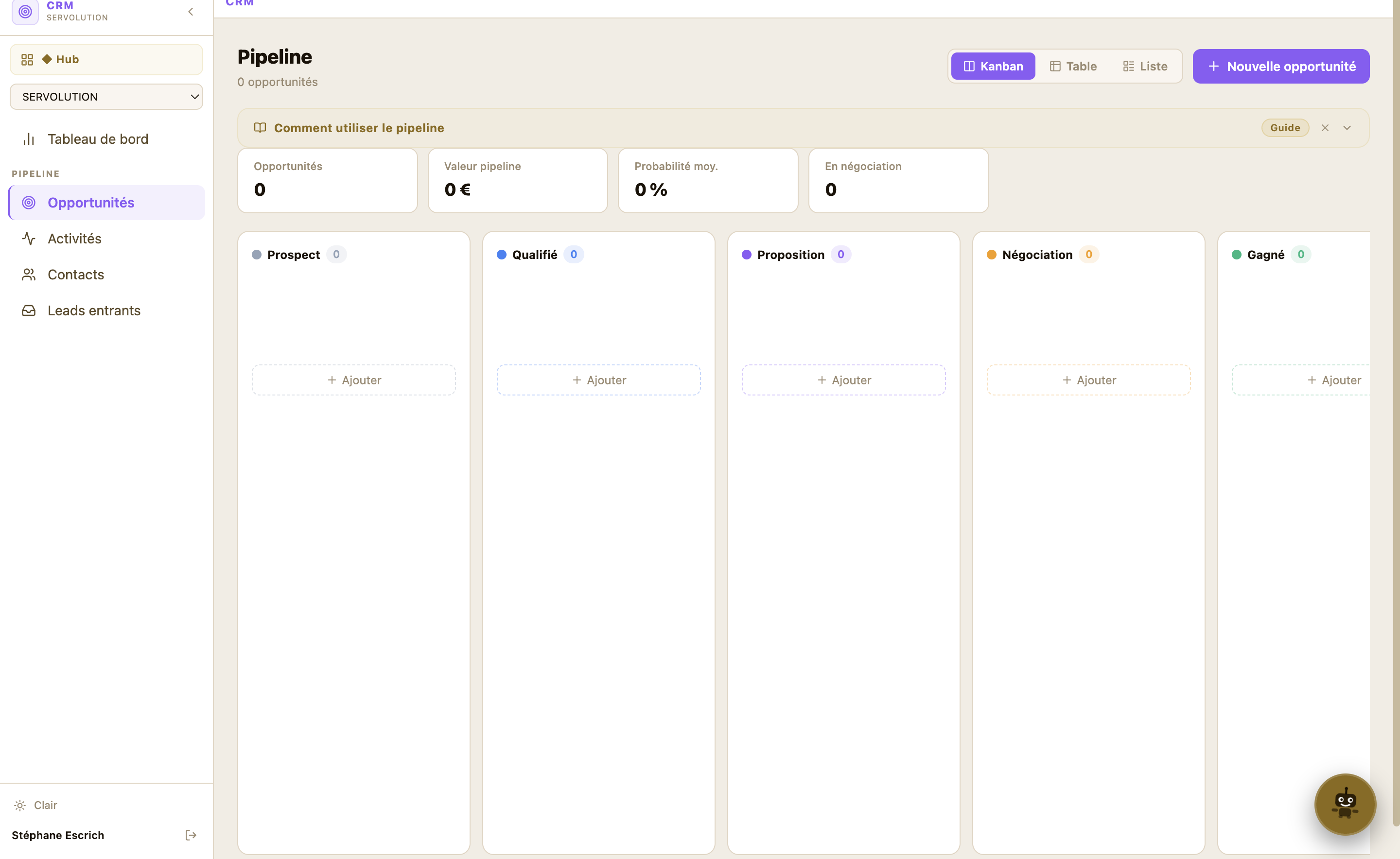Toggle the Clair light theme
This screenshot has width=1400, height=859.
pos(36,805)
